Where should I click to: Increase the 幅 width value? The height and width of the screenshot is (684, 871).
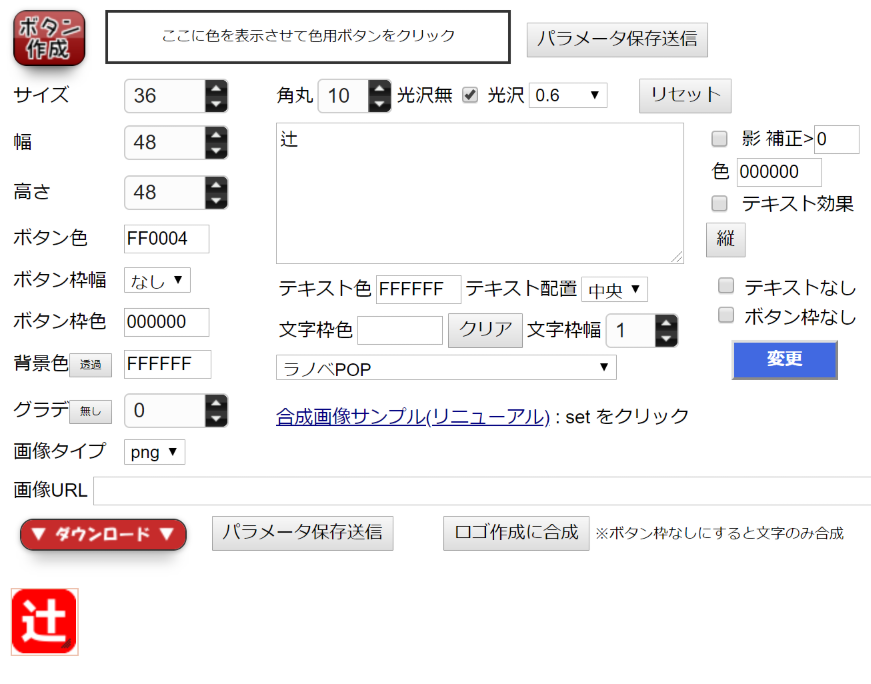(216, 134)
